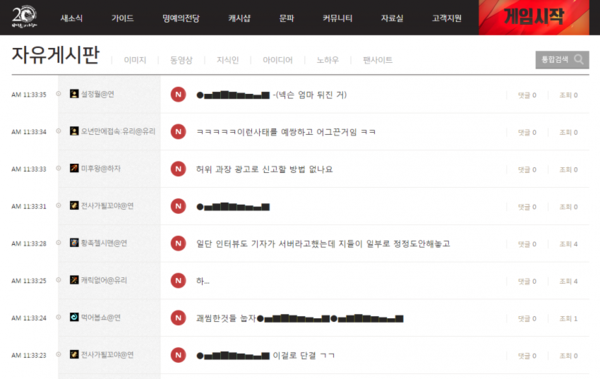Click 댓글 0 in the 미후왕@하자 row
Image resolution: width=600 pixels, height=379 pixels.
(527, 170)
